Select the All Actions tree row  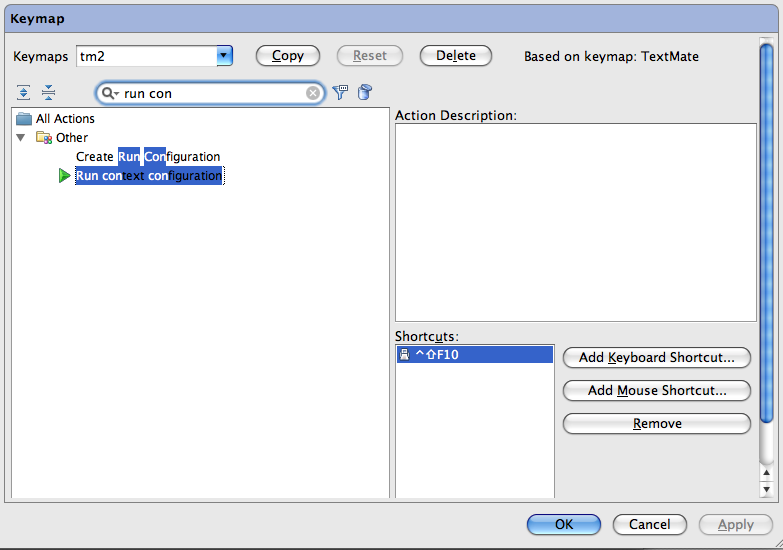tap(65, 119)
